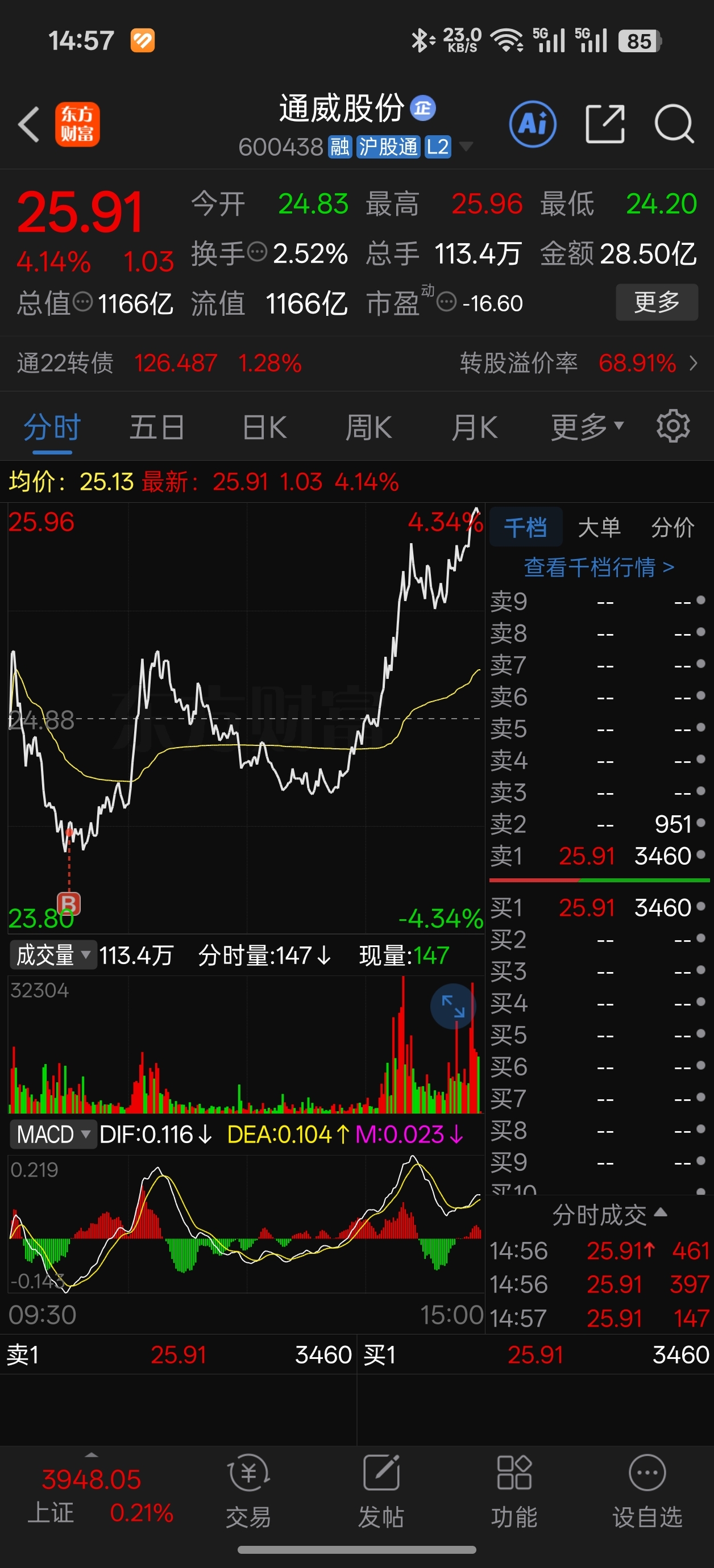Tap the 14:56 trade with volume 461
The width and height of the screenshot is (714, 1568).
pos(600,1251)
